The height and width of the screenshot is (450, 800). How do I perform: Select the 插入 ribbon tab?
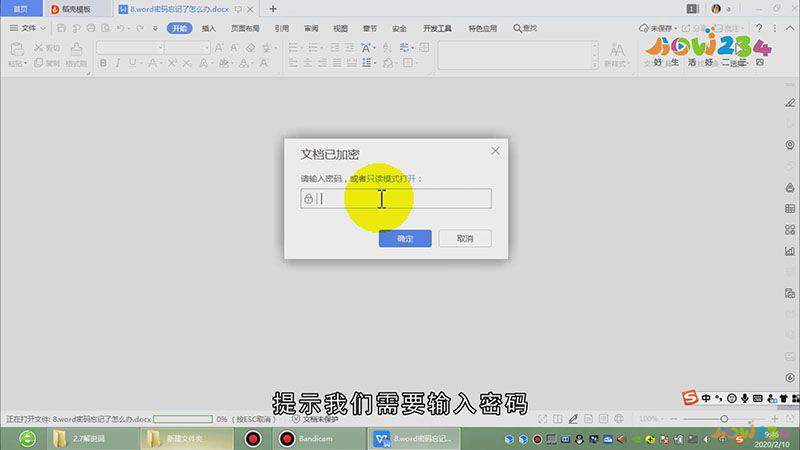tap(209, 28)
